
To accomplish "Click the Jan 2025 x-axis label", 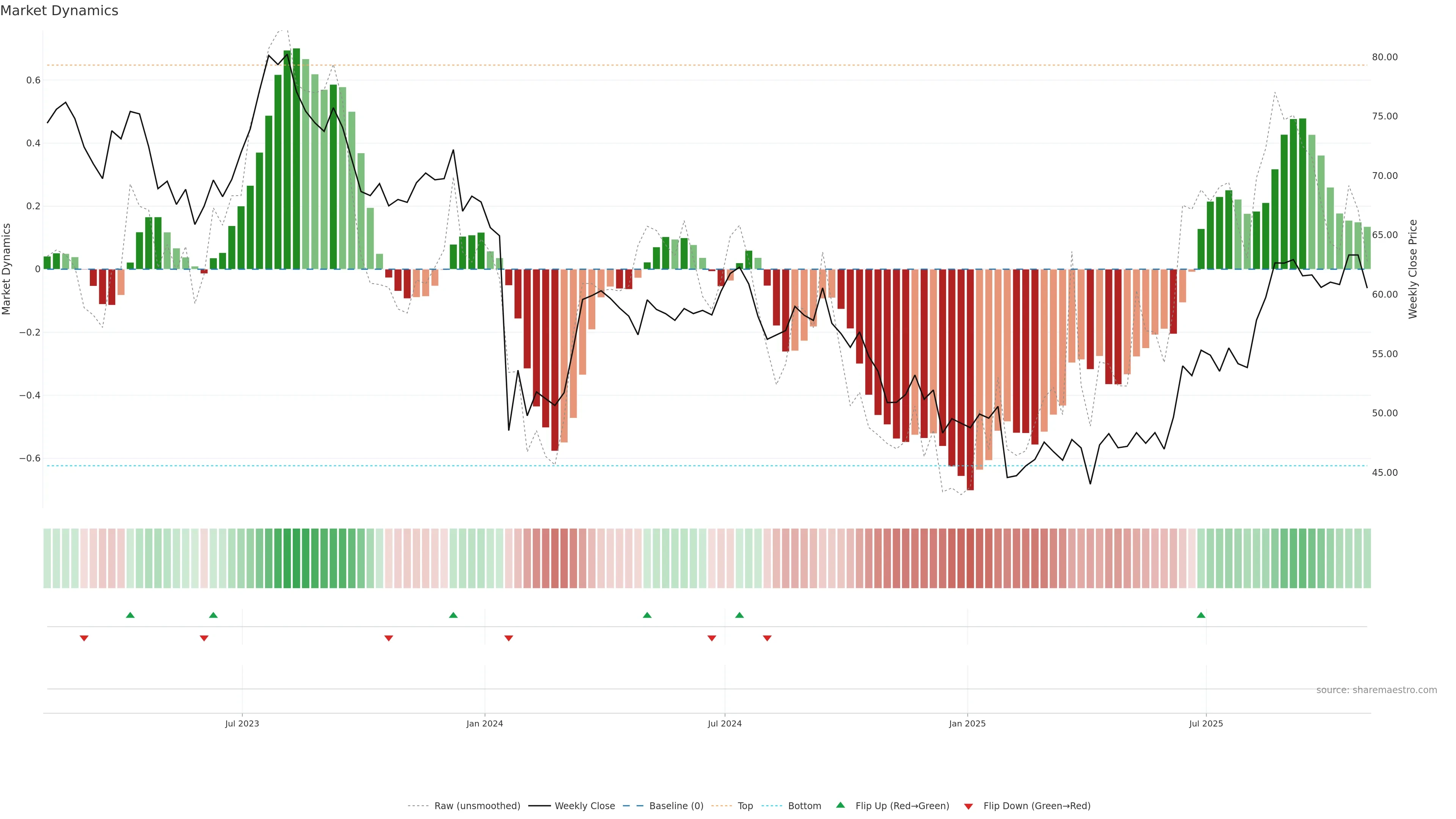I will 967,723.
